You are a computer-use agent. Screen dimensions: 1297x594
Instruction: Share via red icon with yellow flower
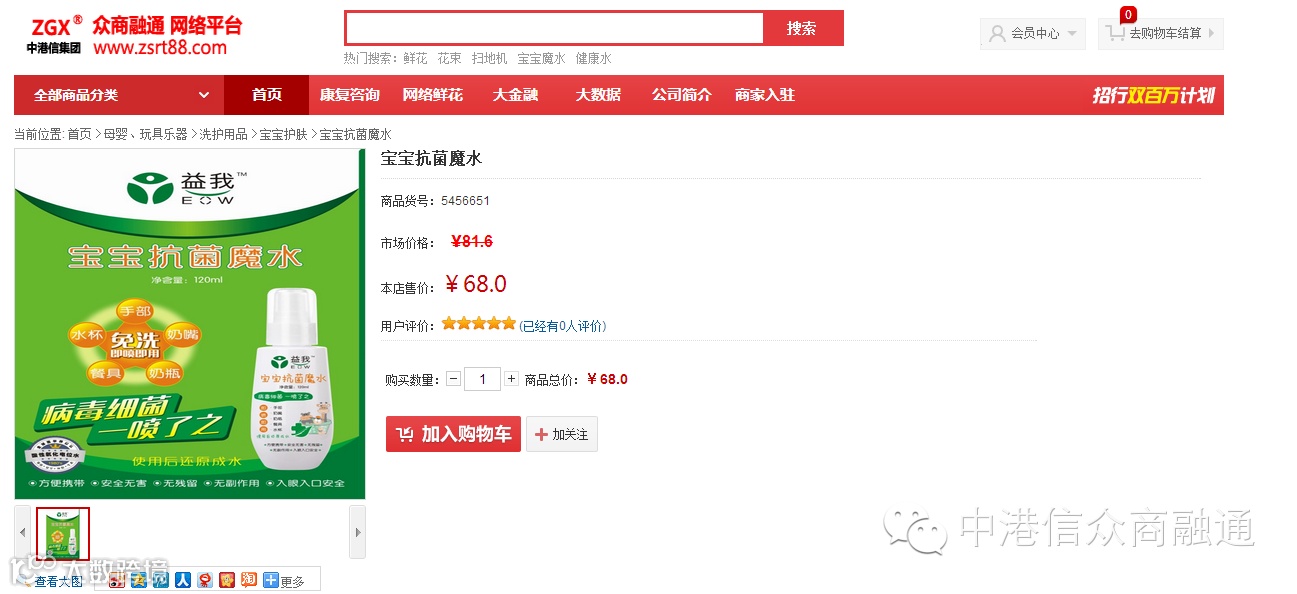tap(227, 580)
